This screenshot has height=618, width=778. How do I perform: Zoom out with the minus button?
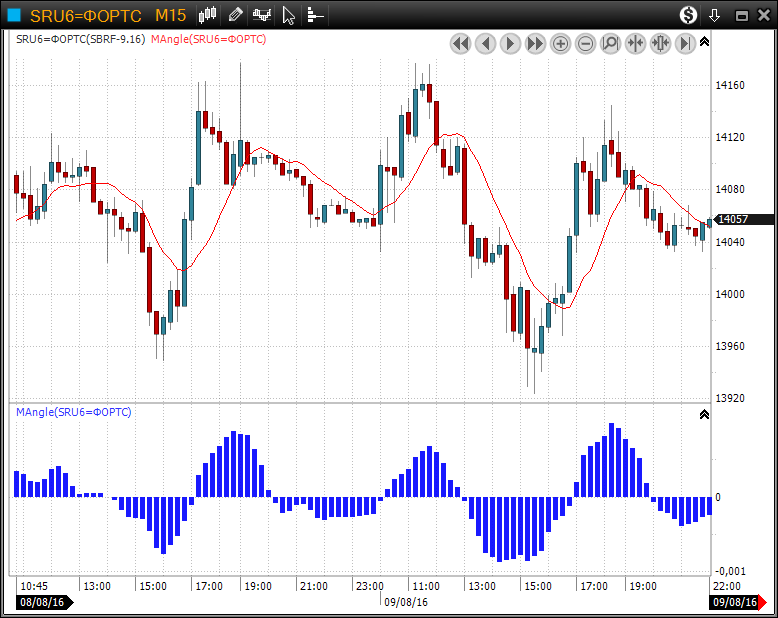585,43
